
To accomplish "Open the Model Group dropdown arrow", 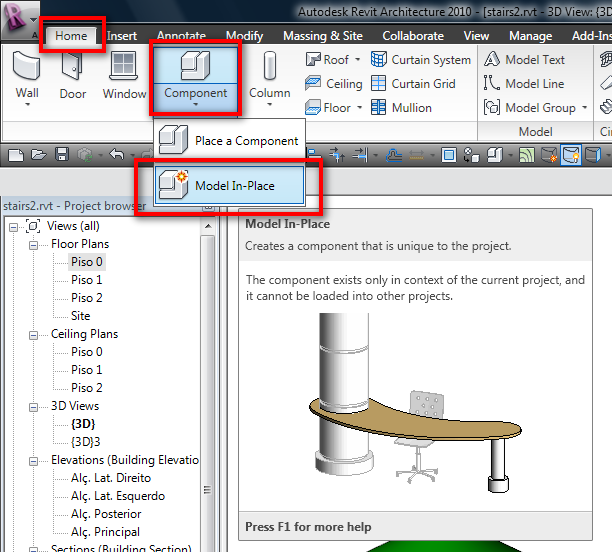I will [x=584, y=107].
